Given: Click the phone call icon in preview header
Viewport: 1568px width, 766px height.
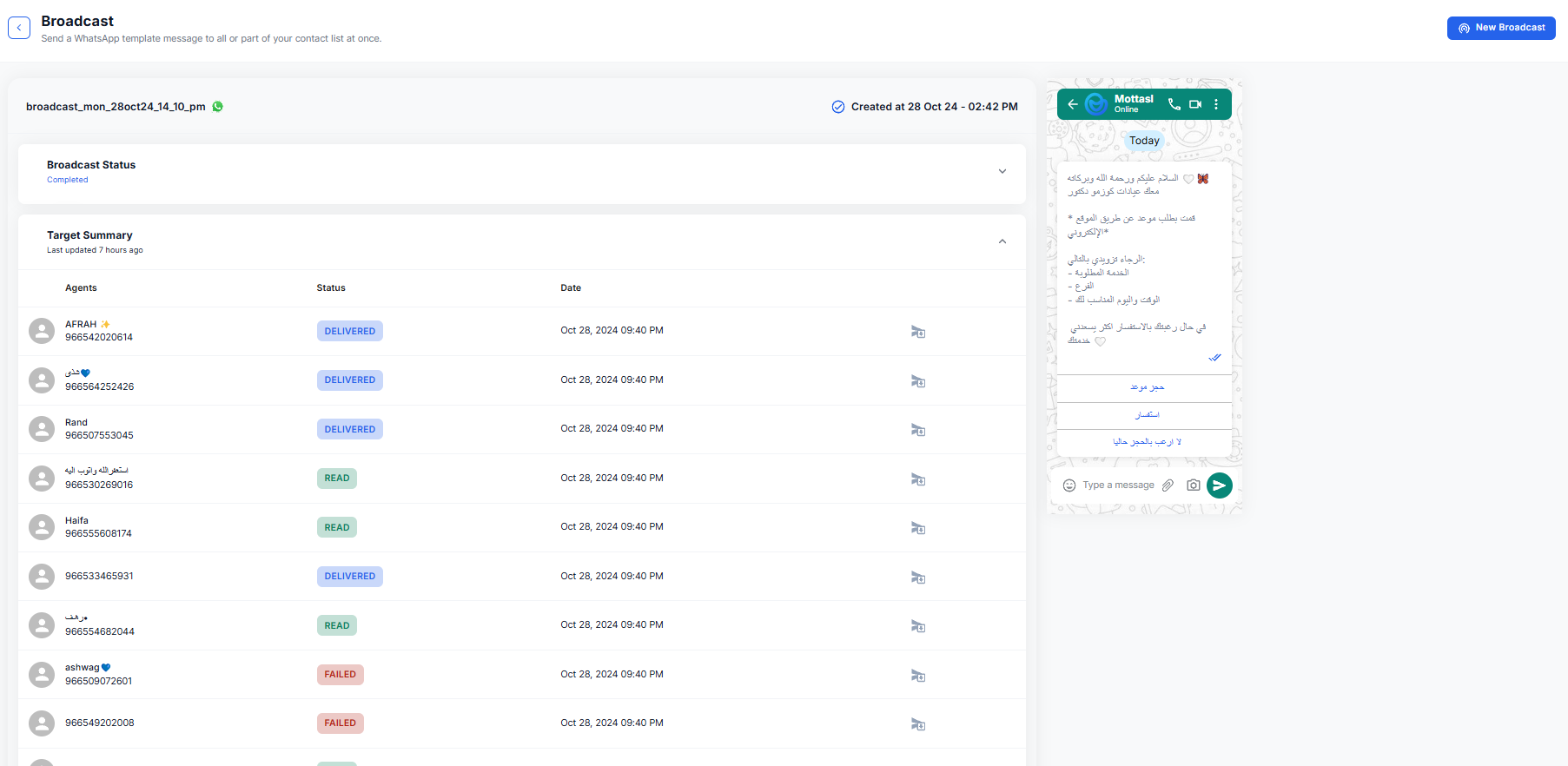Looking at the screenshot, I should (1174, 104).
